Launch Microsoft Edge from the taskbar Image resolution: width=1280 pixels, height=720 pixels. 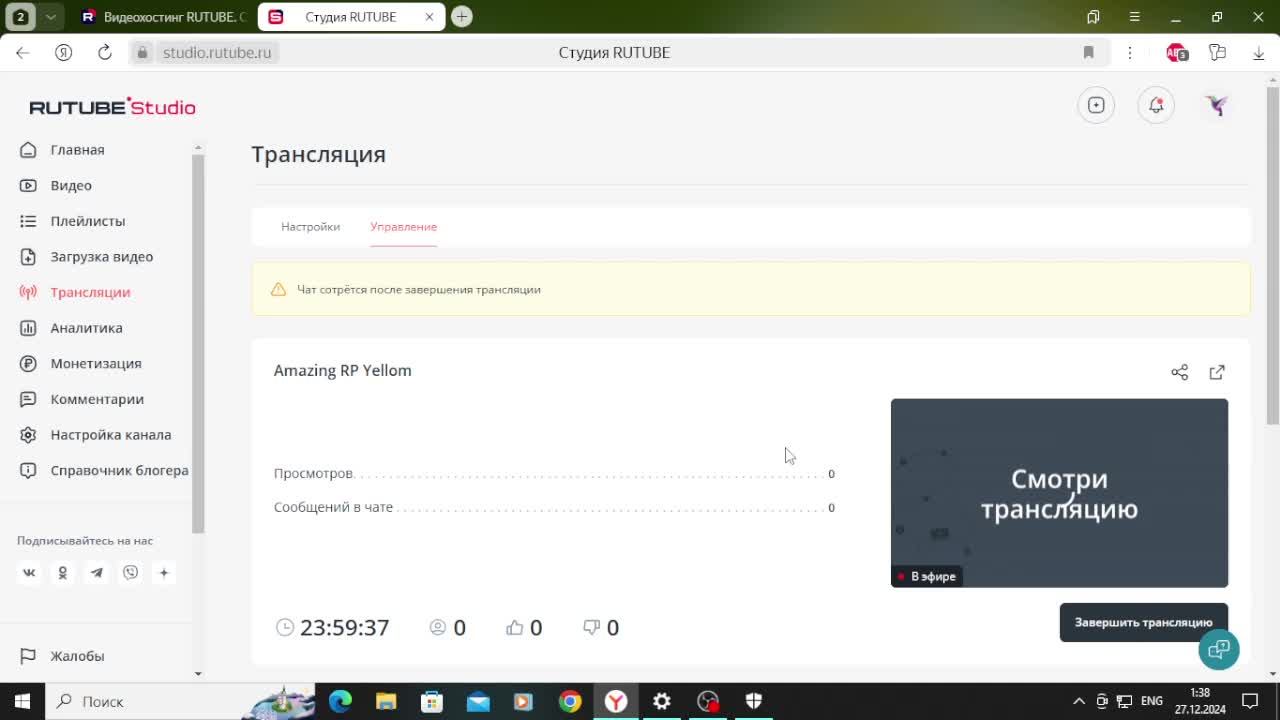click(x=340, y=701)
